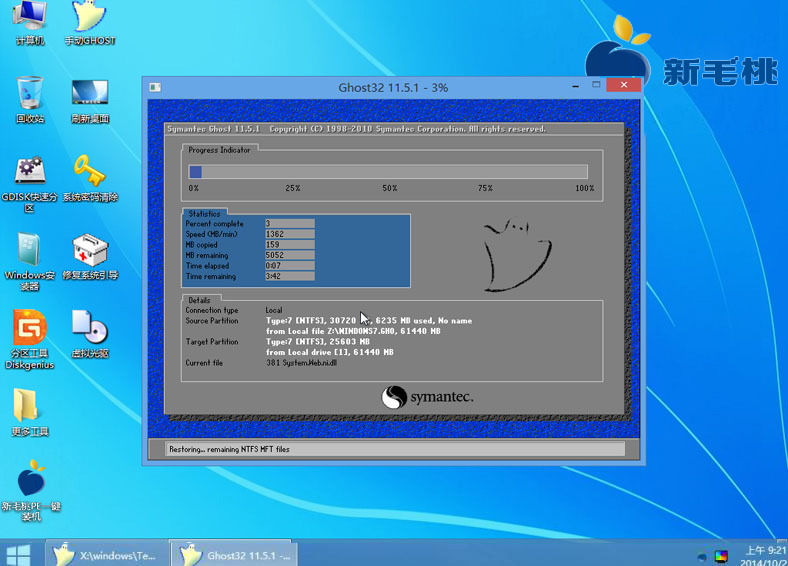
Task: Click the Time elapsed value 0:07
Action: [x=290, y=266]
